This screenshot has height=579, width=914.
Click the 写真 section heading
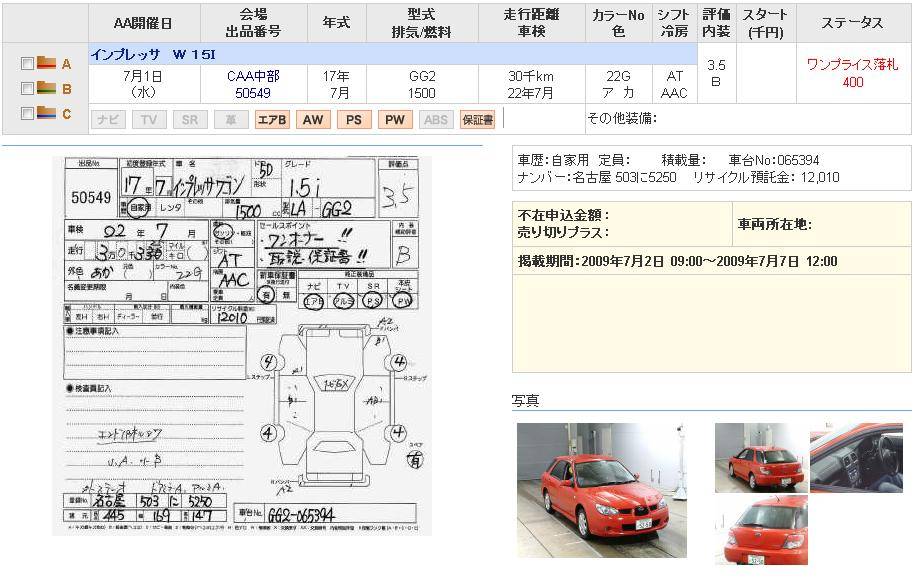[x=525, y=401]
